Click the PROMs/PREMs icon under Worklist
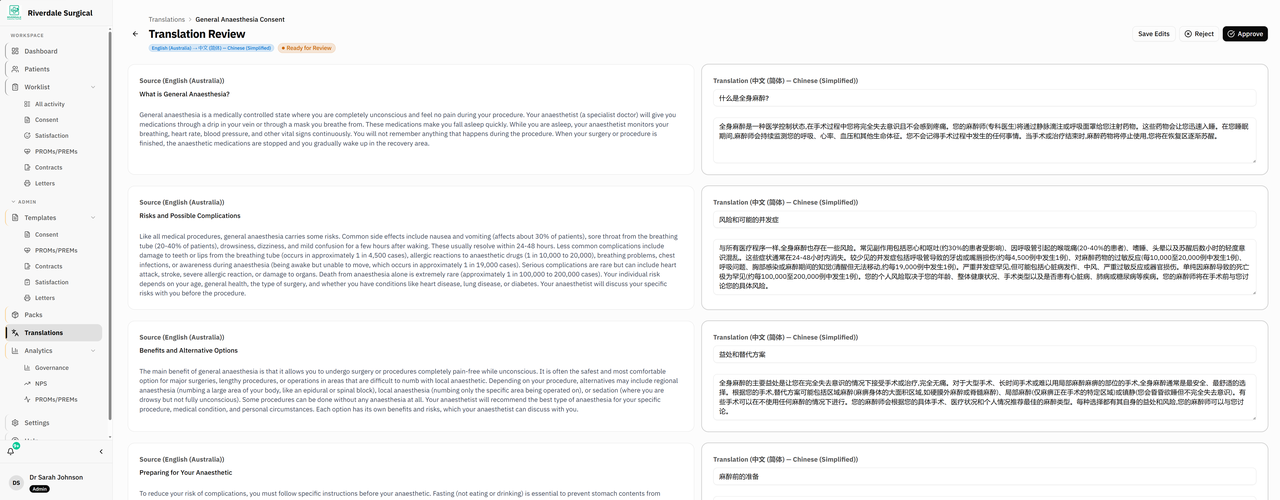 pyautogui.click(x=26, y=152)
